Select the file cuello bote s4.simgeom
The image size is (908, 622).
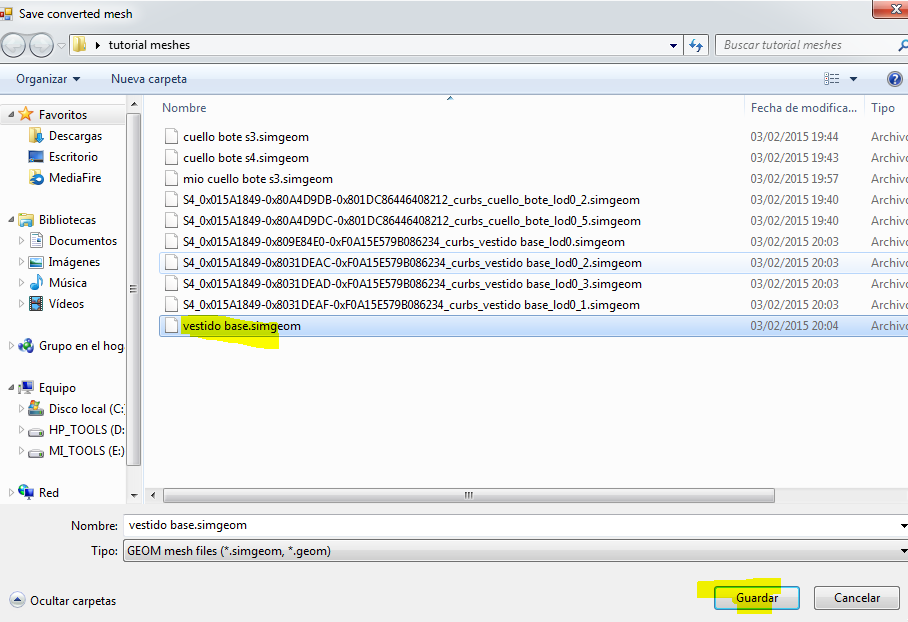[246, 158]
